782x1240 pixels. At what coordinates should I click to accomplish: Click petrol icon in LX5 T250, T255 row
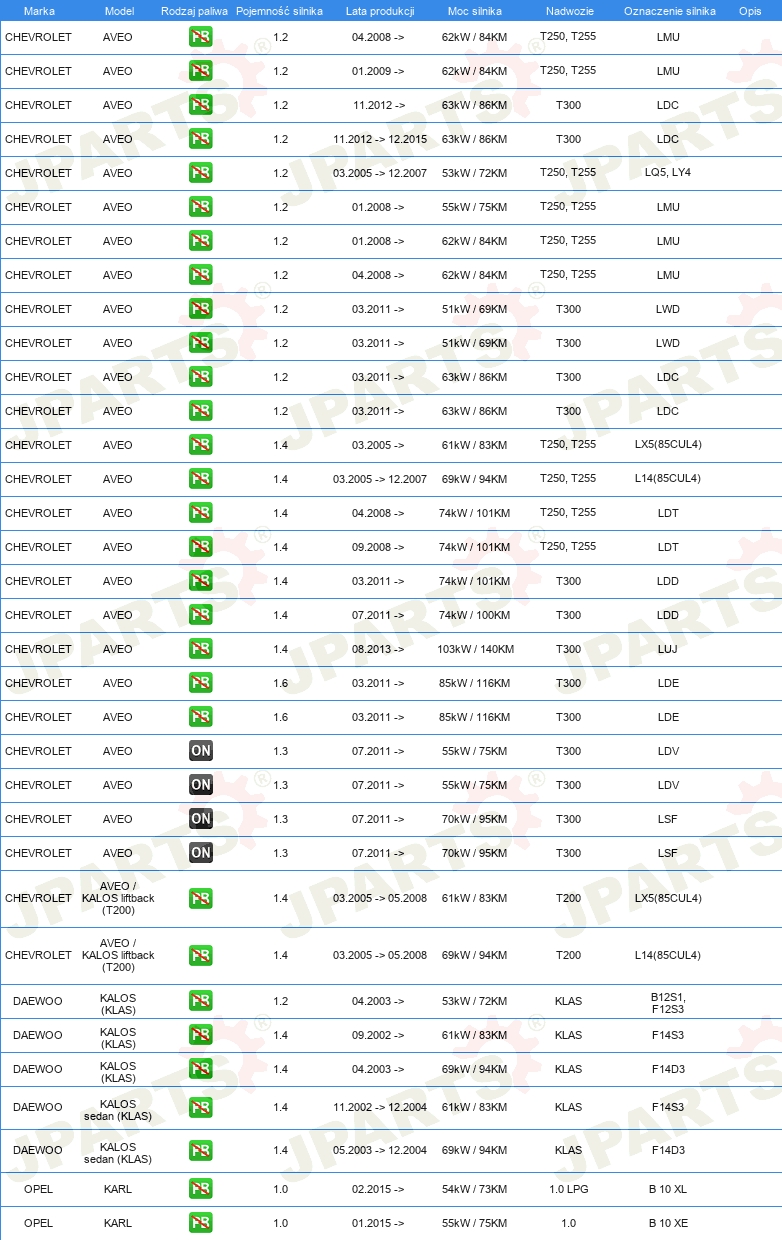(x=201, y=445)
